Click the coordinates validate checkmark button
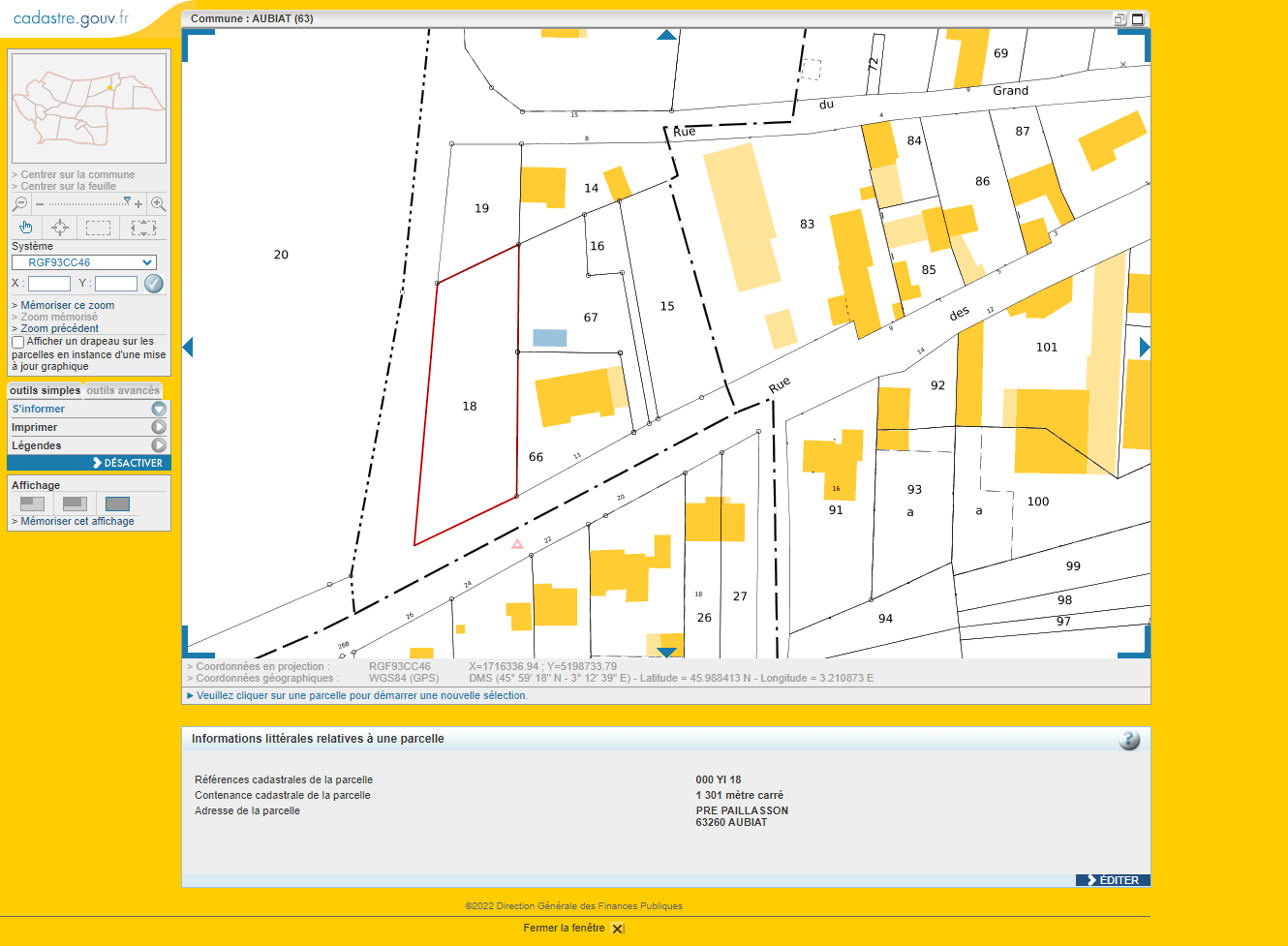The width and height of the screenshot is (1288, 946). tap(153, 284)
